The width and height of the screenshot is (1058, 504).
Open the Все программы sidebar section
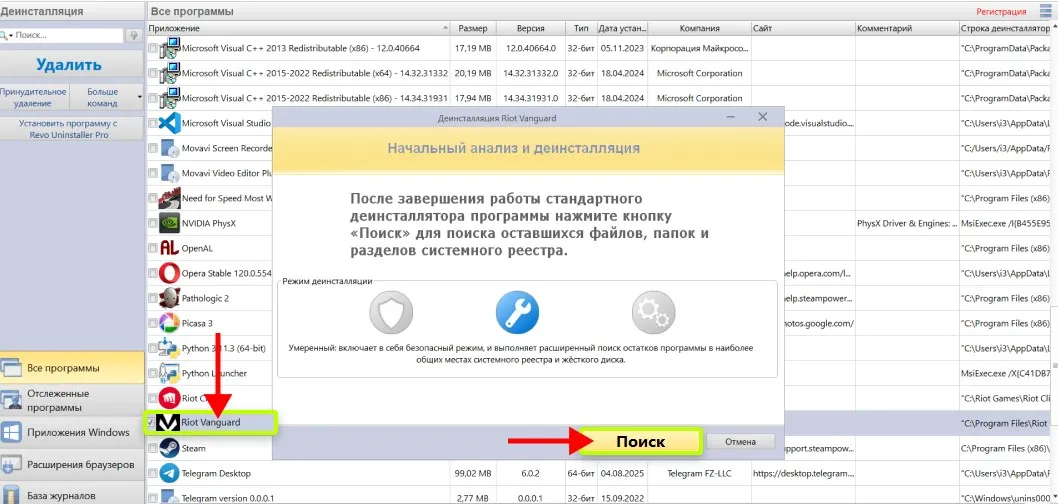click(x=72, y=368)
